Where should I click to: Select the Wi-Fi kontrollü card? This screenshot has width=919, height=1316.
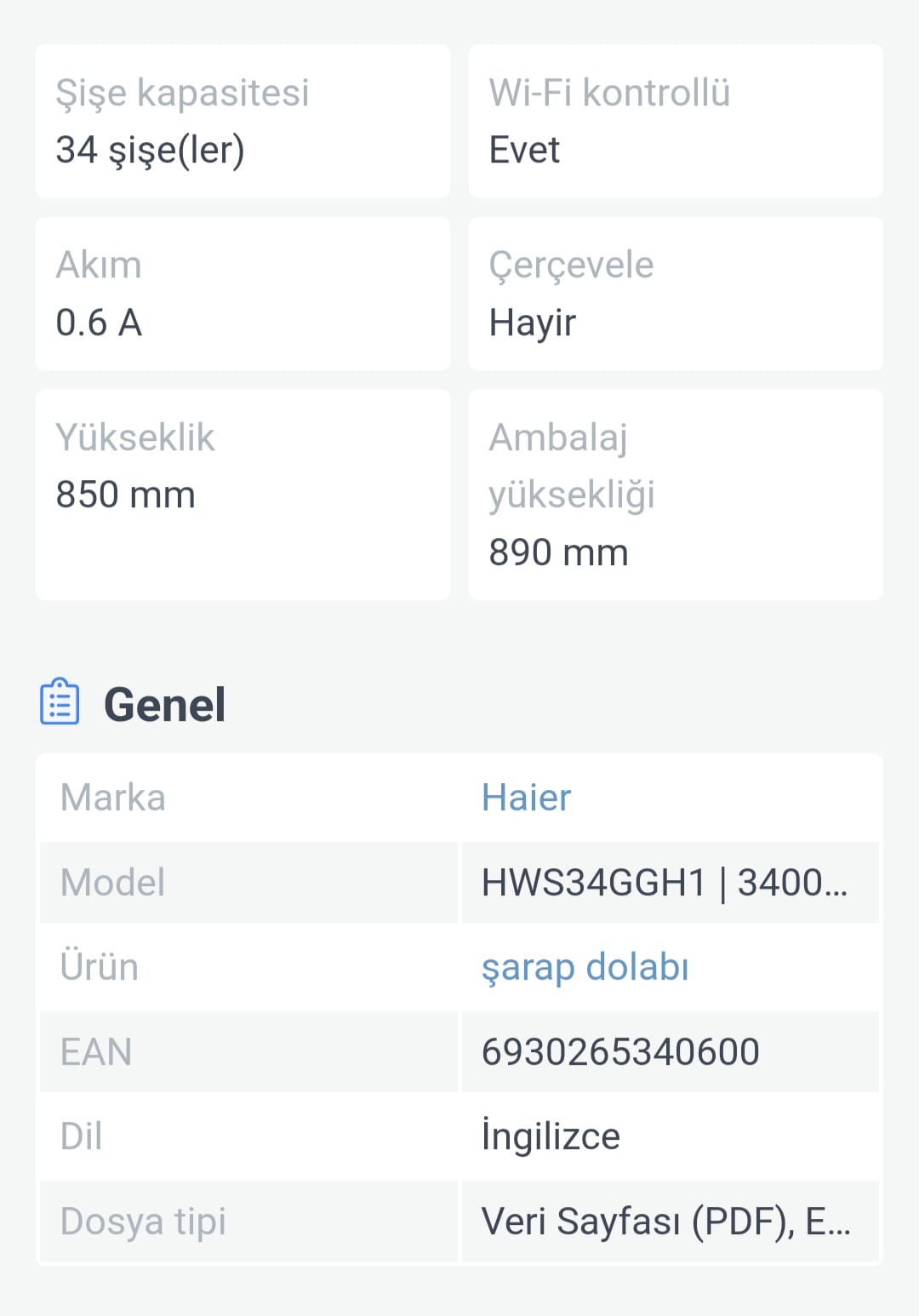676,121
